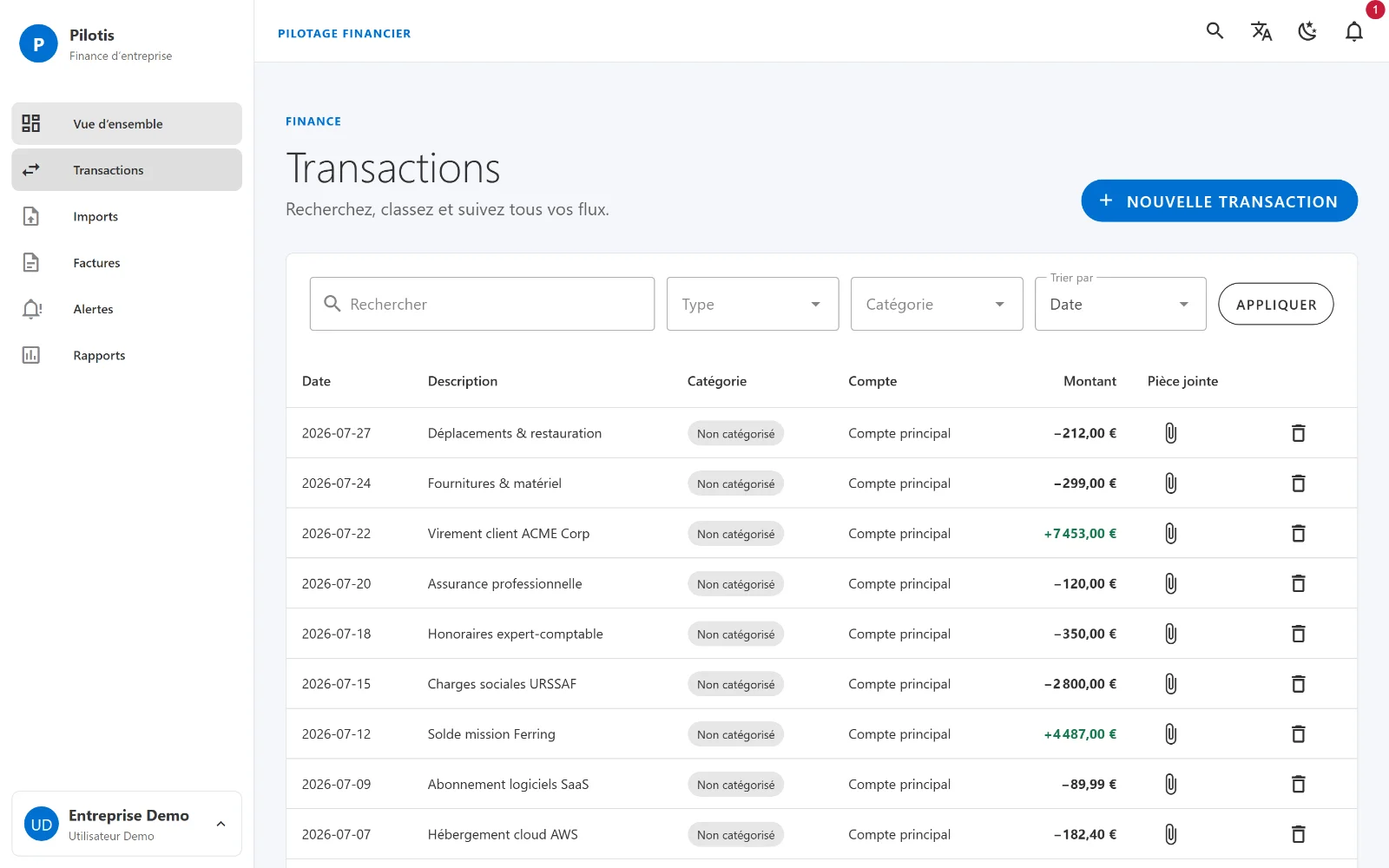Open the Catégorie filter dropdown

point(937,304)
